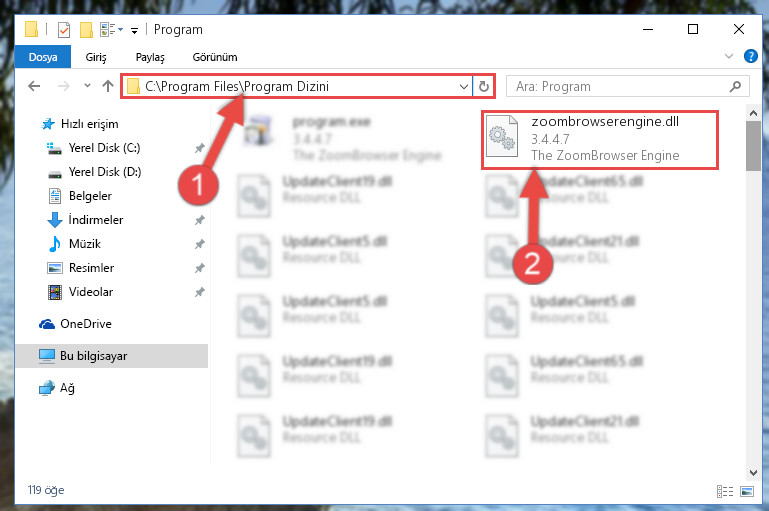Click the search magnifier icon

735,87
